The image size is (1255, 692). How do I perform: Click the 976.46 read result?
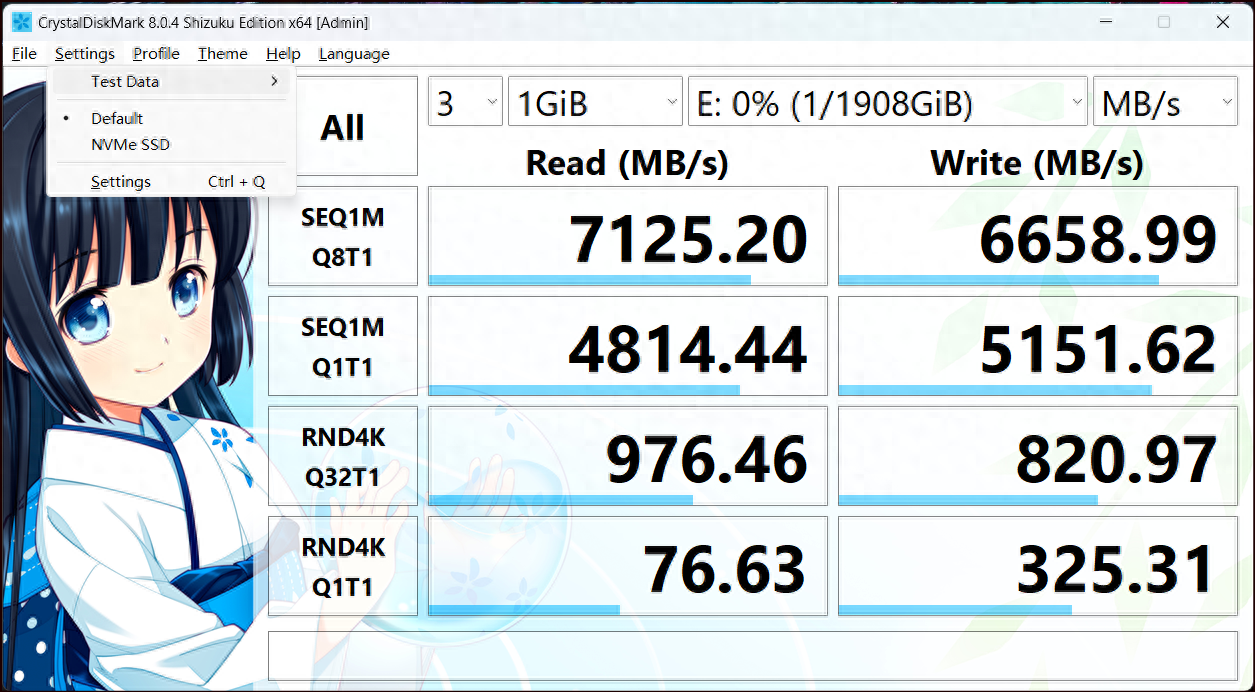pyautogui.click(x=628, y=457)
